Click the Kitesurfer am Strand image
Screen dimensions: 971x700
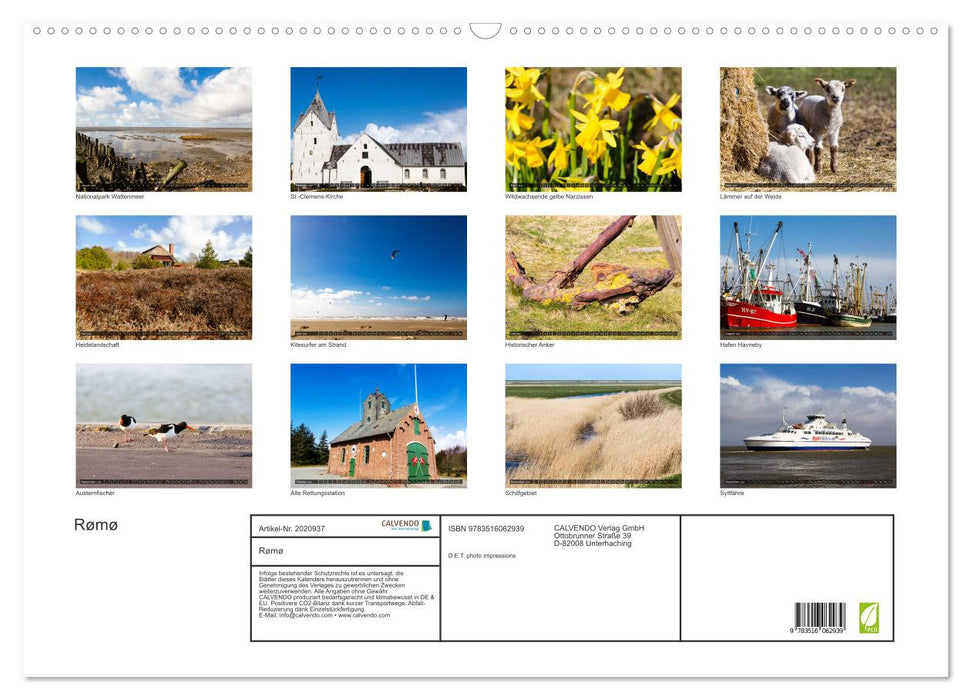pos(378,277)
